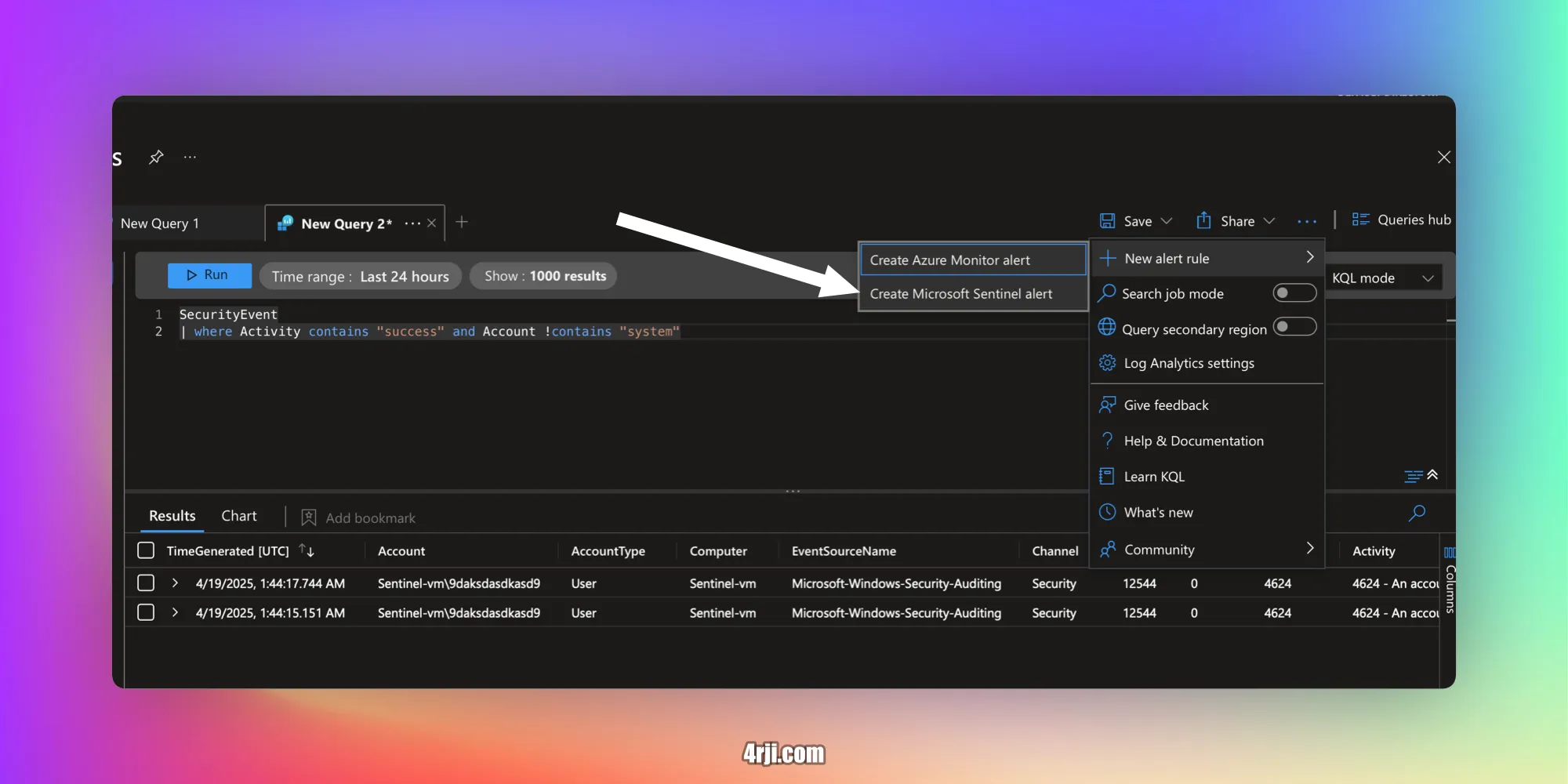Viewport: 1568px width, 784px height.
Task: Open the Time range selector
Action: click(360, 275)
